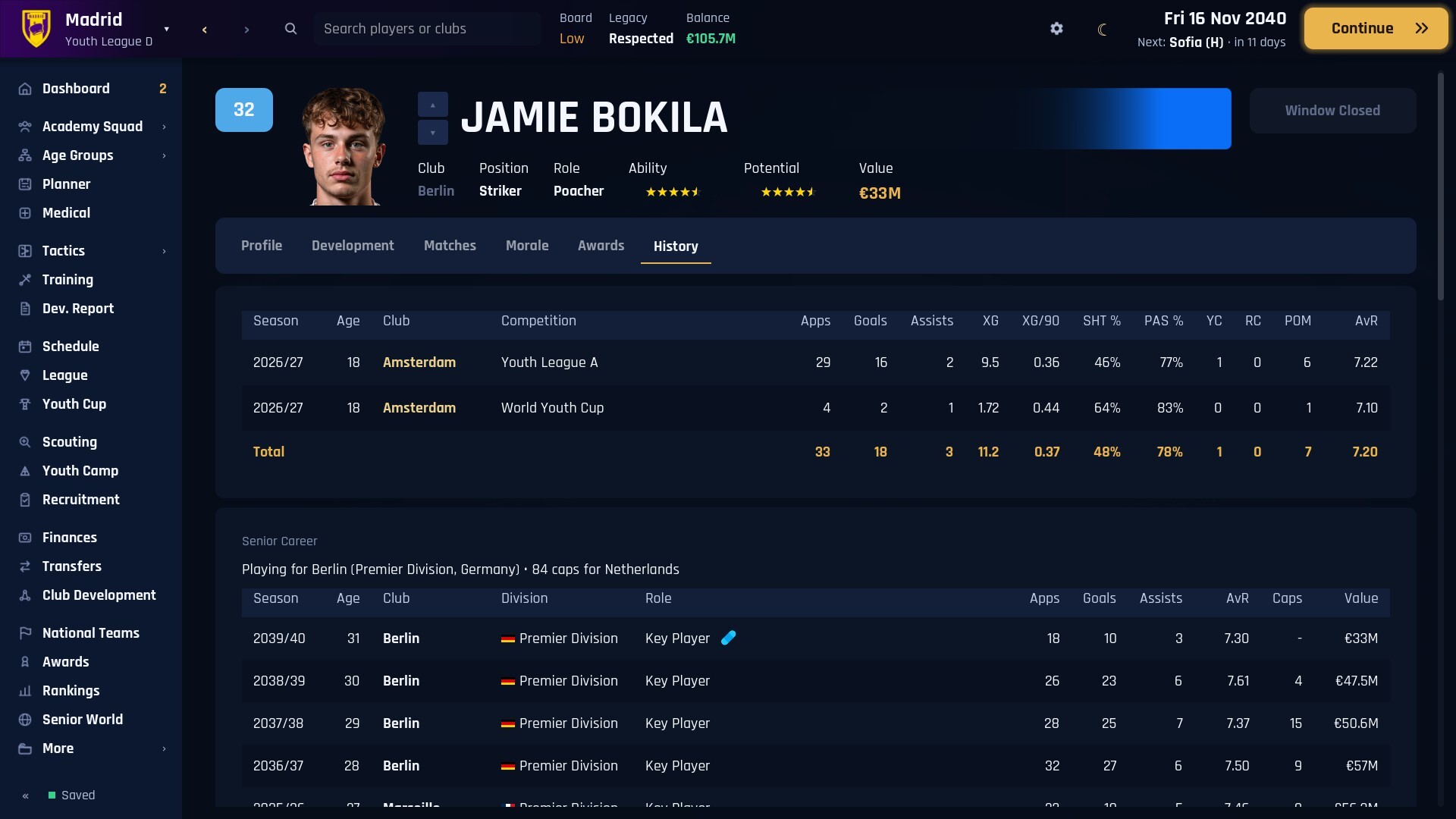This screenshot has width=1456, height=819.
Task: Switch to the Development tab
Action: tap(353, 246)
